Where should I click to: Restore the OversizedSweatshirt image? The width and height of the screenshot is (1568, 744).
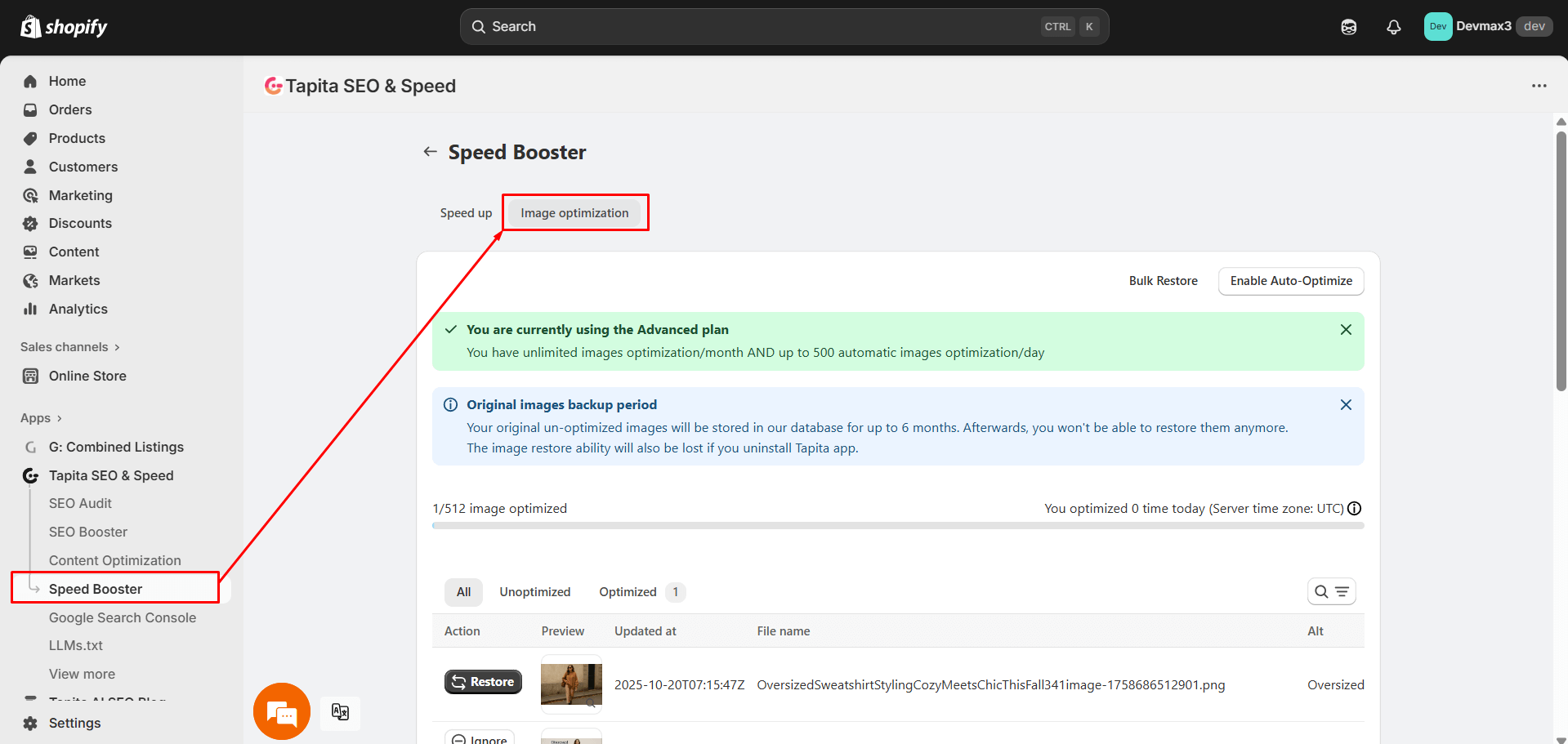coord(483,681)
